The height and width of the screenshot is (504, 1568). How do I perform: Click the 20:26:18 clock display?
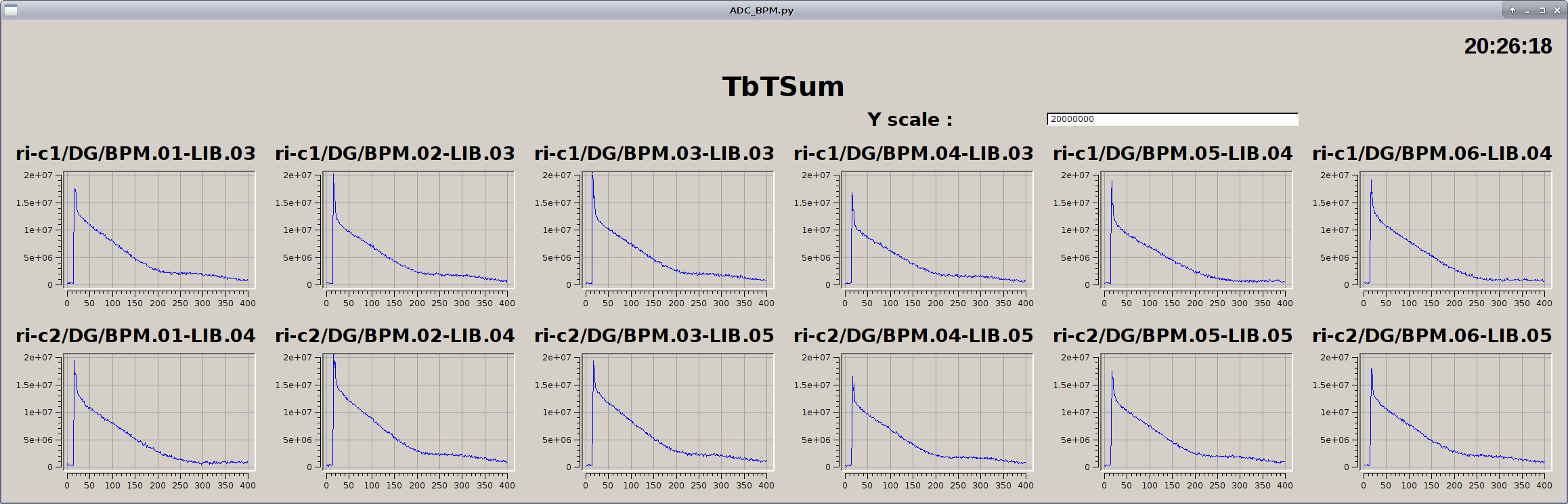(x=1508, y=46)
